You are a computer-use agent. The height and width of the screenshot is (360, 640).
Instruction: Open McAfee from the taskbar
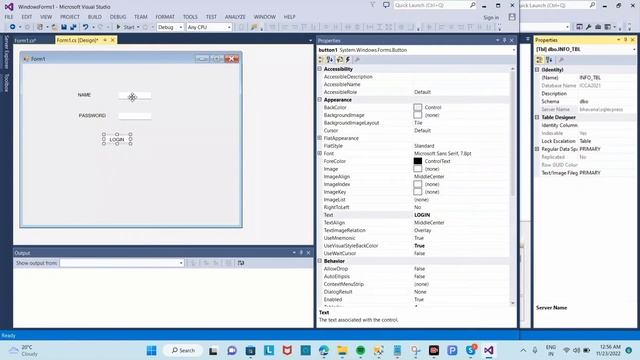click(x=287, y=350)
